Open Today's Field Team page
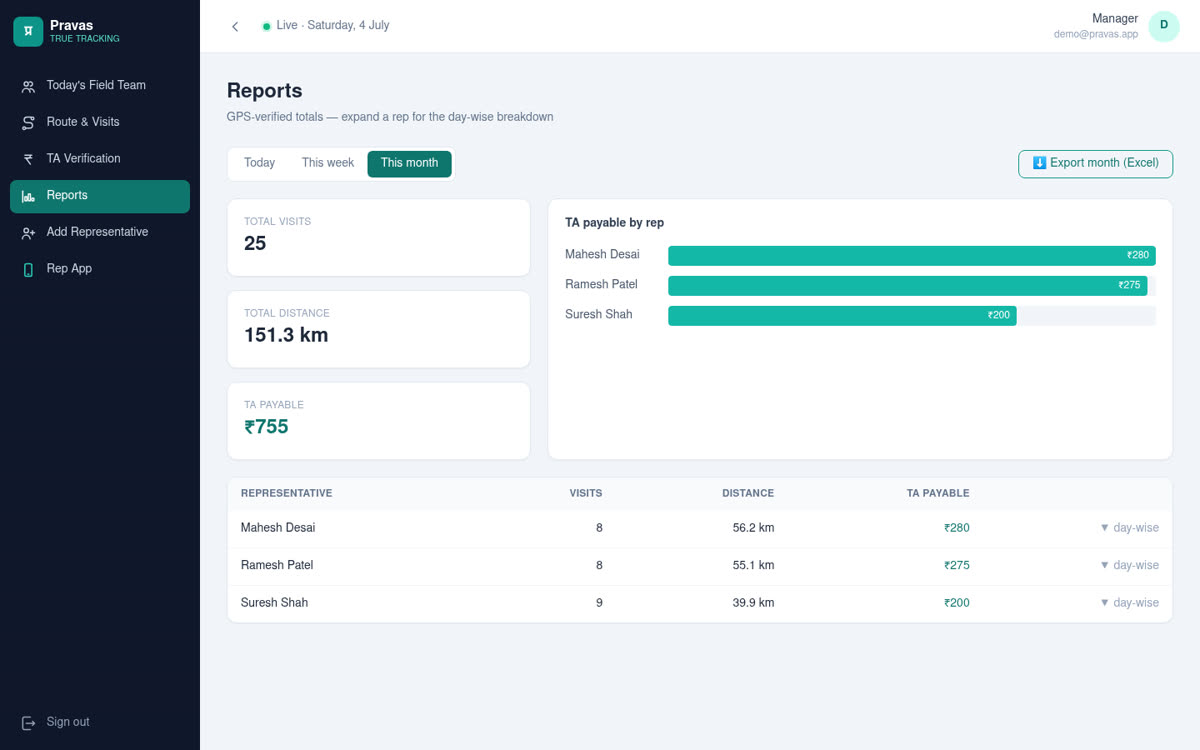This screenshot has width=1200, height=750. click(100, 86)
